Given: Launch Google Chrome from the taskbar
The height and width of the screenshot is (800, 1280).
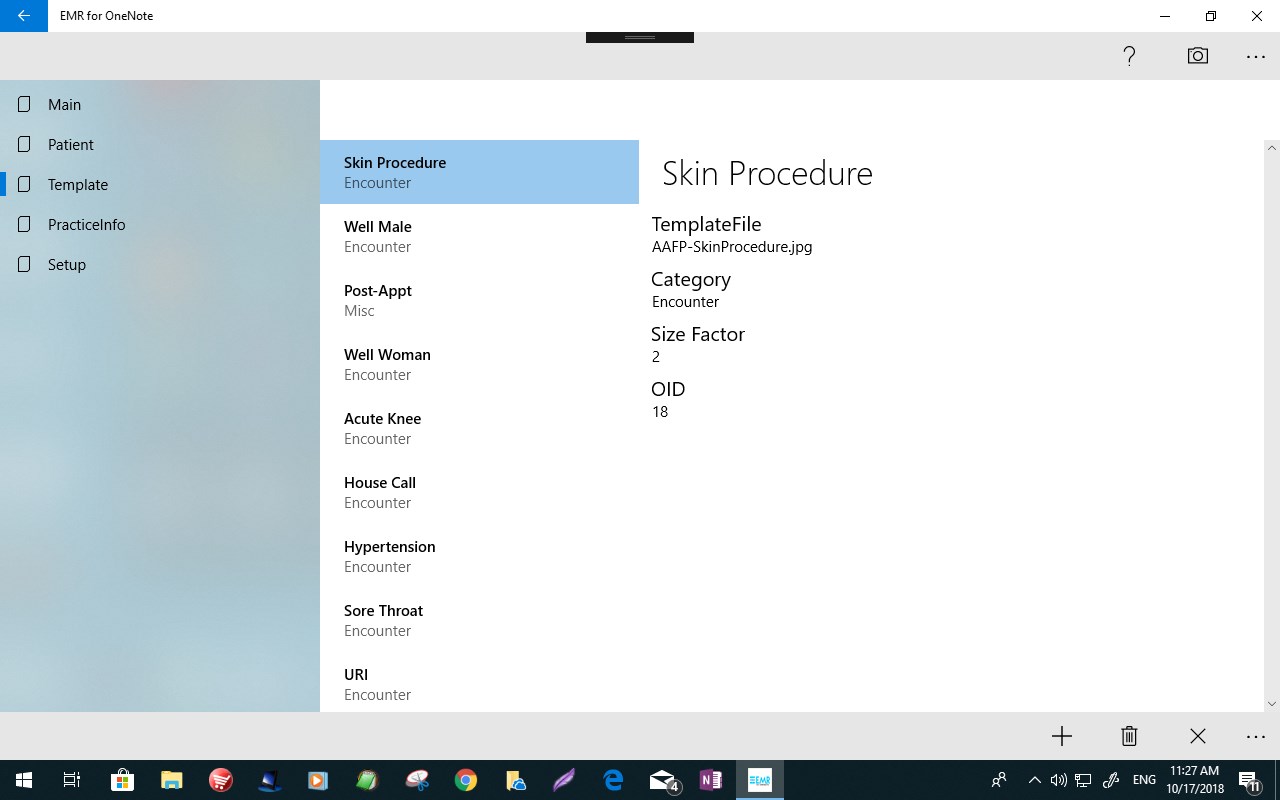Looking at the screenshot, I should click(x=465, y=780).
